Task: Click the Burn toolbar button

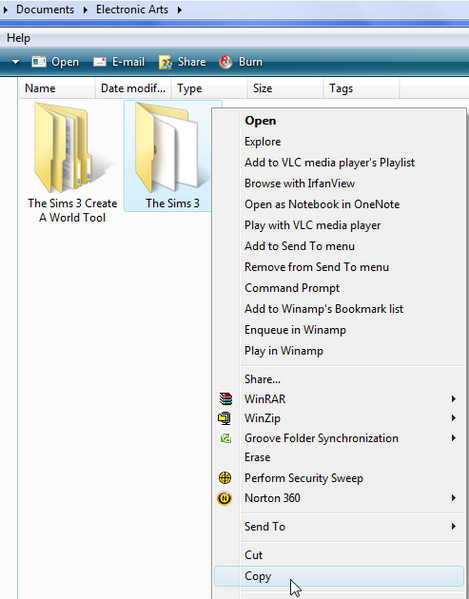Action: pyautogui.click(x=241, y=62)
